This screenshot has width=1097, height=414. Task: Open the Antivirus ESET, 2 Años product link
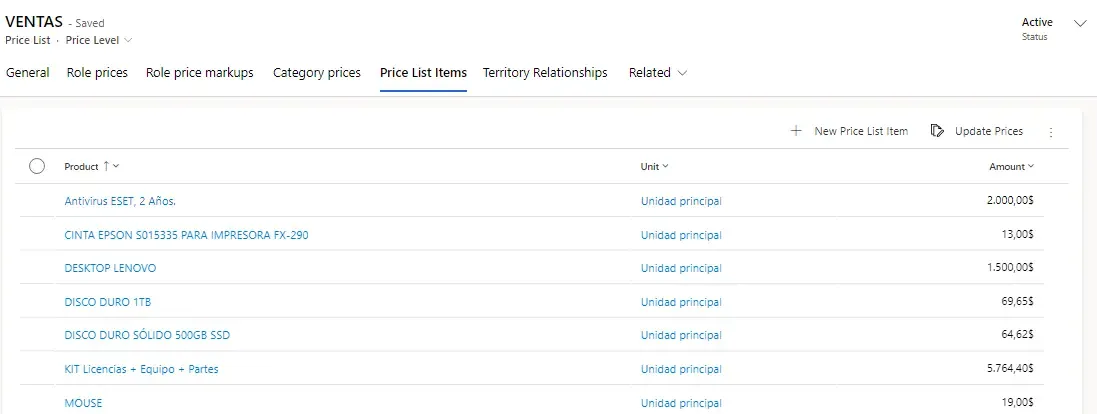click(120, 201)
